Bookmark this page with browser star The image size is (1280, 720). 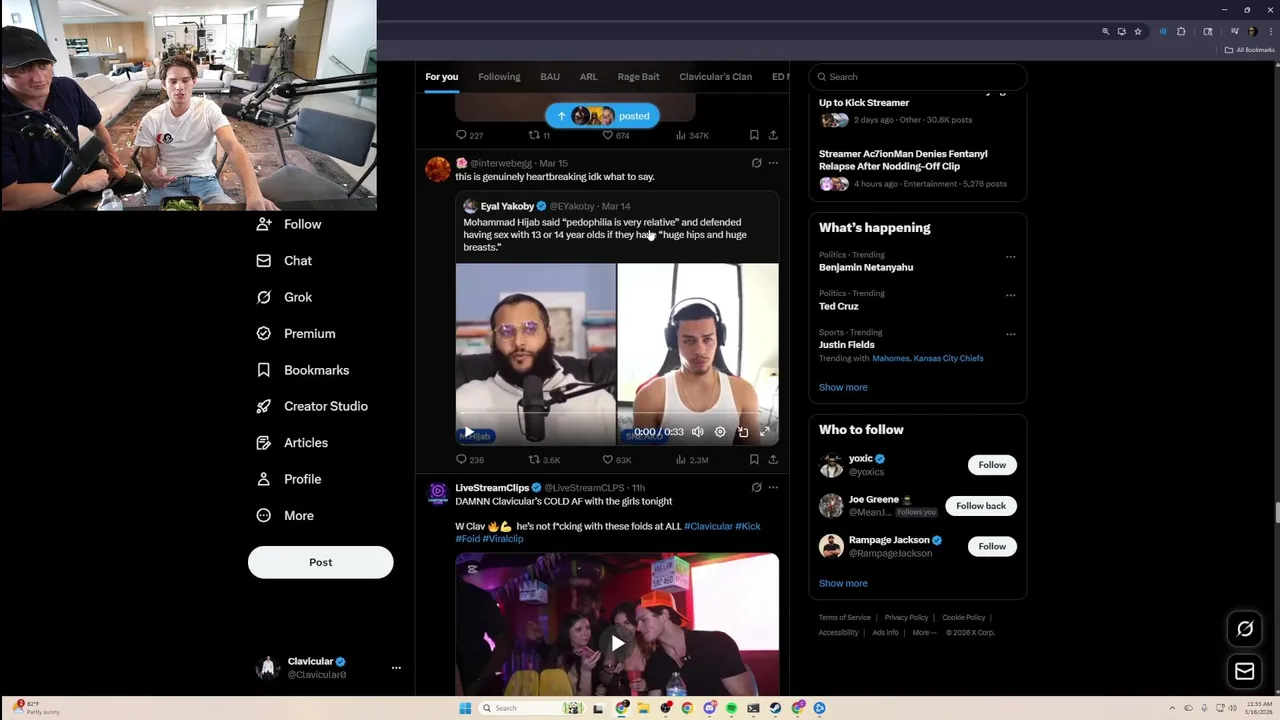click(x=1138, y=32)
